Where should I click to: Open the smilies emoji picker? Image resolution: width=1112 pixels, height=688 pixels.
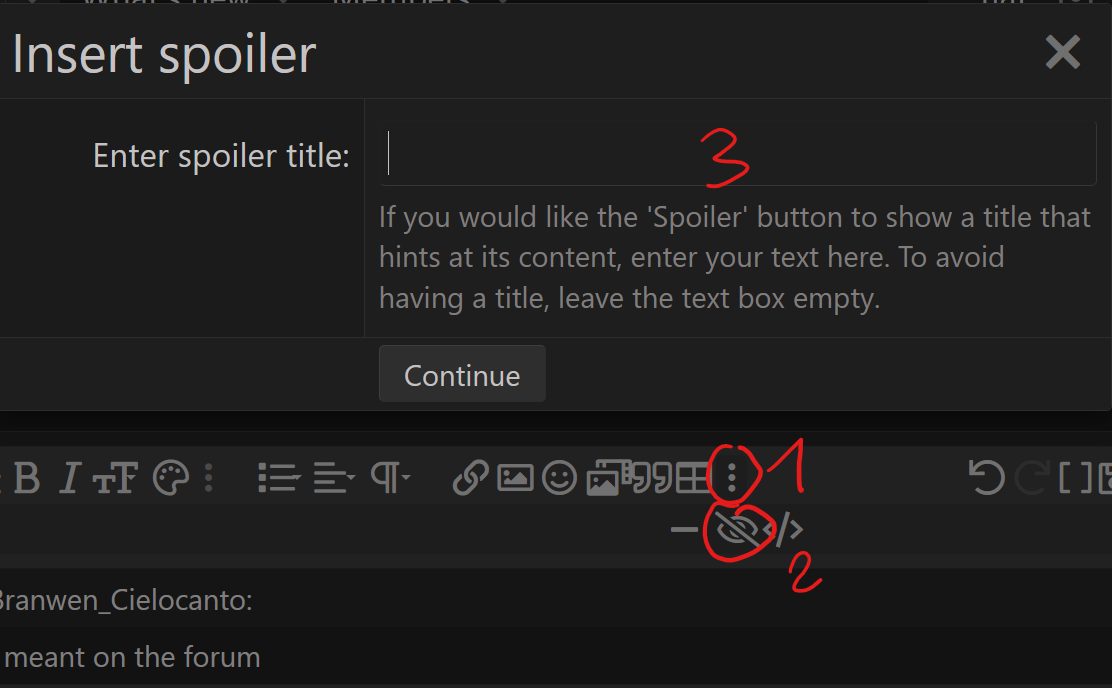click(x=560, y=477)
